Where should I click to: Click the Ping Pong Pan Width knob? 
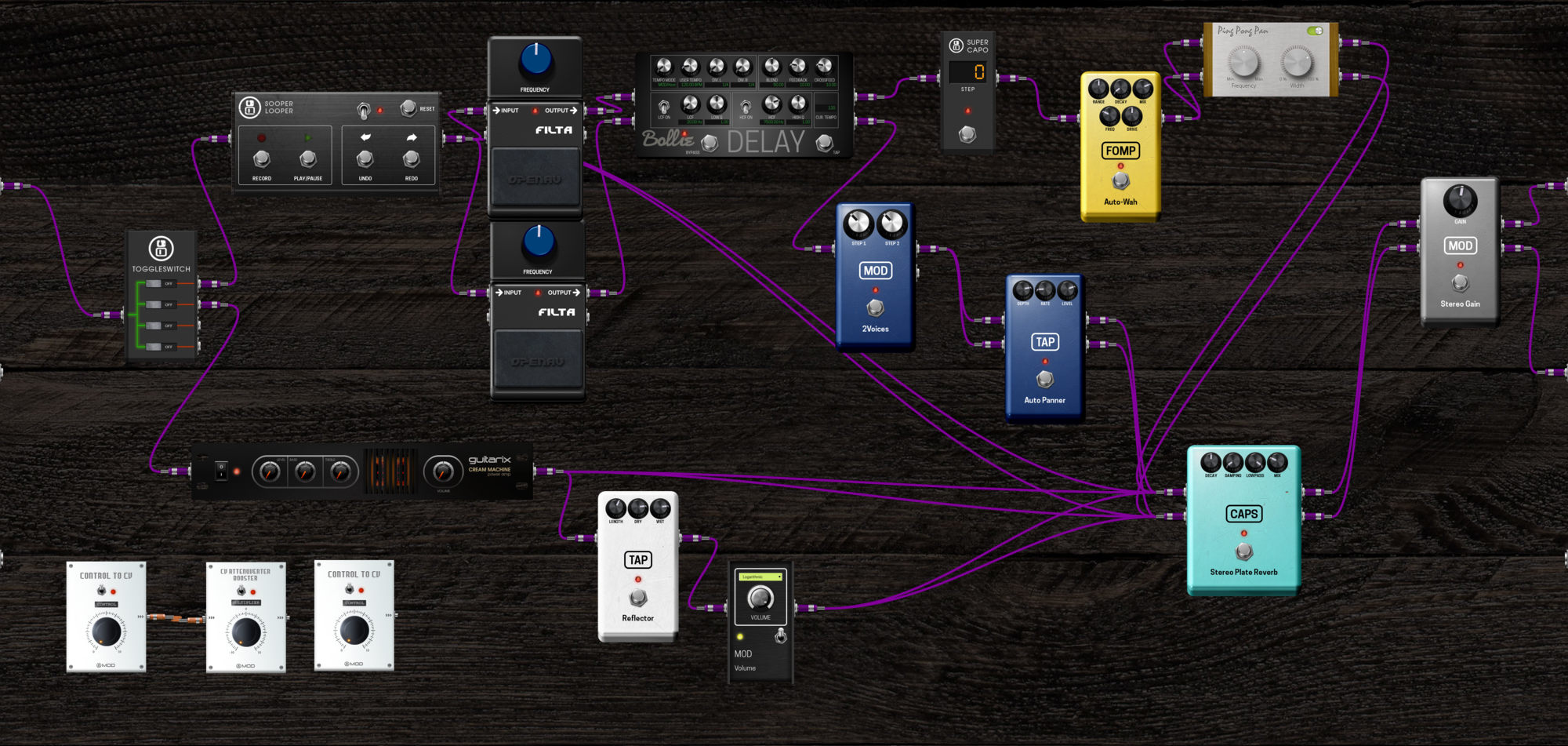click(1297, 61)
